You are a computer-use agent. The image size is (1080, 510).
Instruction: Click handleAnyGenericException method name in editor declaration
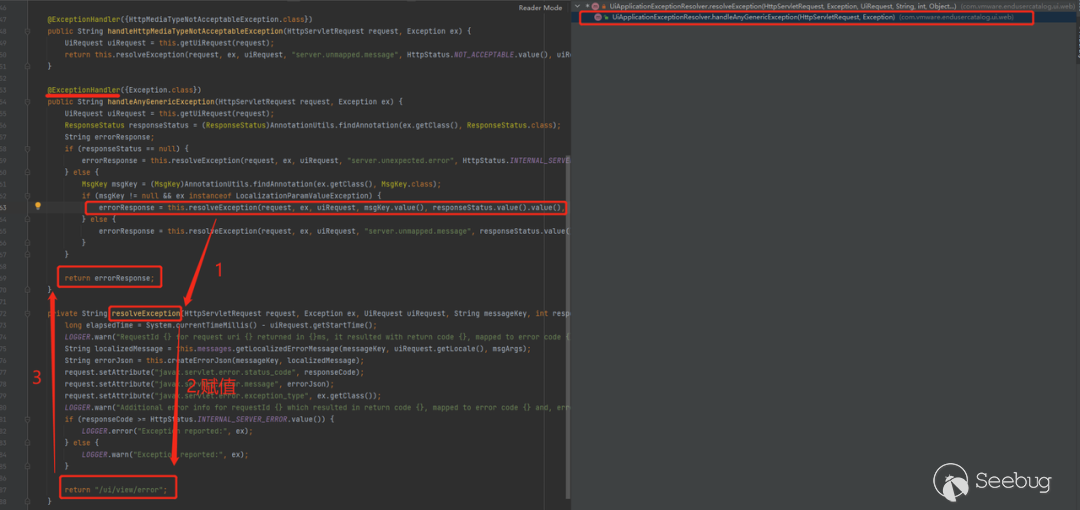[x=160, y=102]
